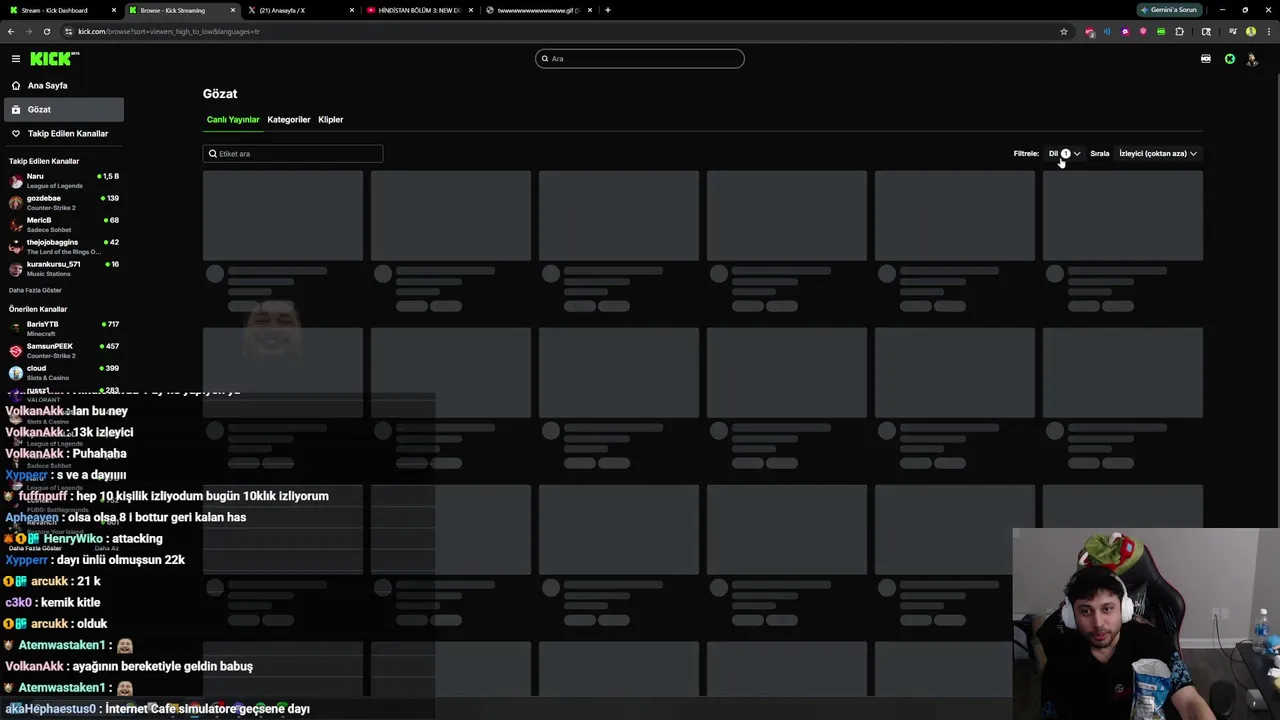1280x720 pixels.
Task: Open kurankursu_571 channel in the sidebar
Action: pyautogui.click(x=64, y=269)
